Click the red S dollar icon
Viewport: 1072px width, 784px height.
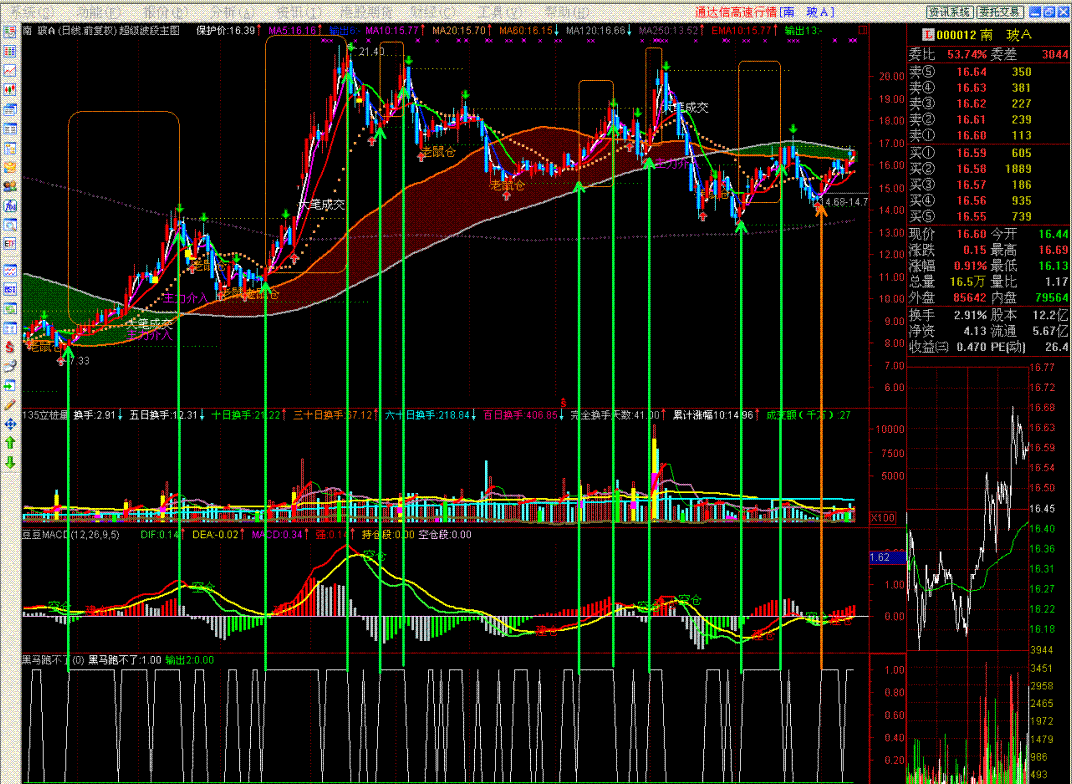tap(10, 347)
